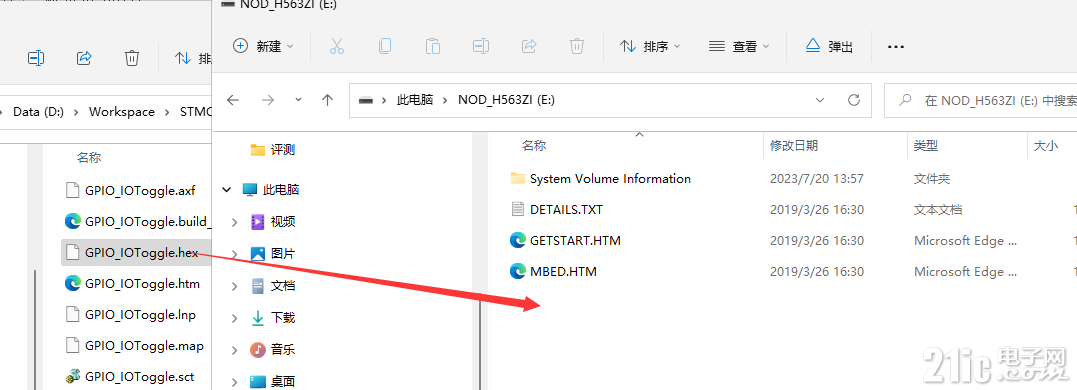Select GPIO_IOToggle.sct in back window
Viewport: 1077px width, 390px height.
pyautogui.click(x=139, y=377)
